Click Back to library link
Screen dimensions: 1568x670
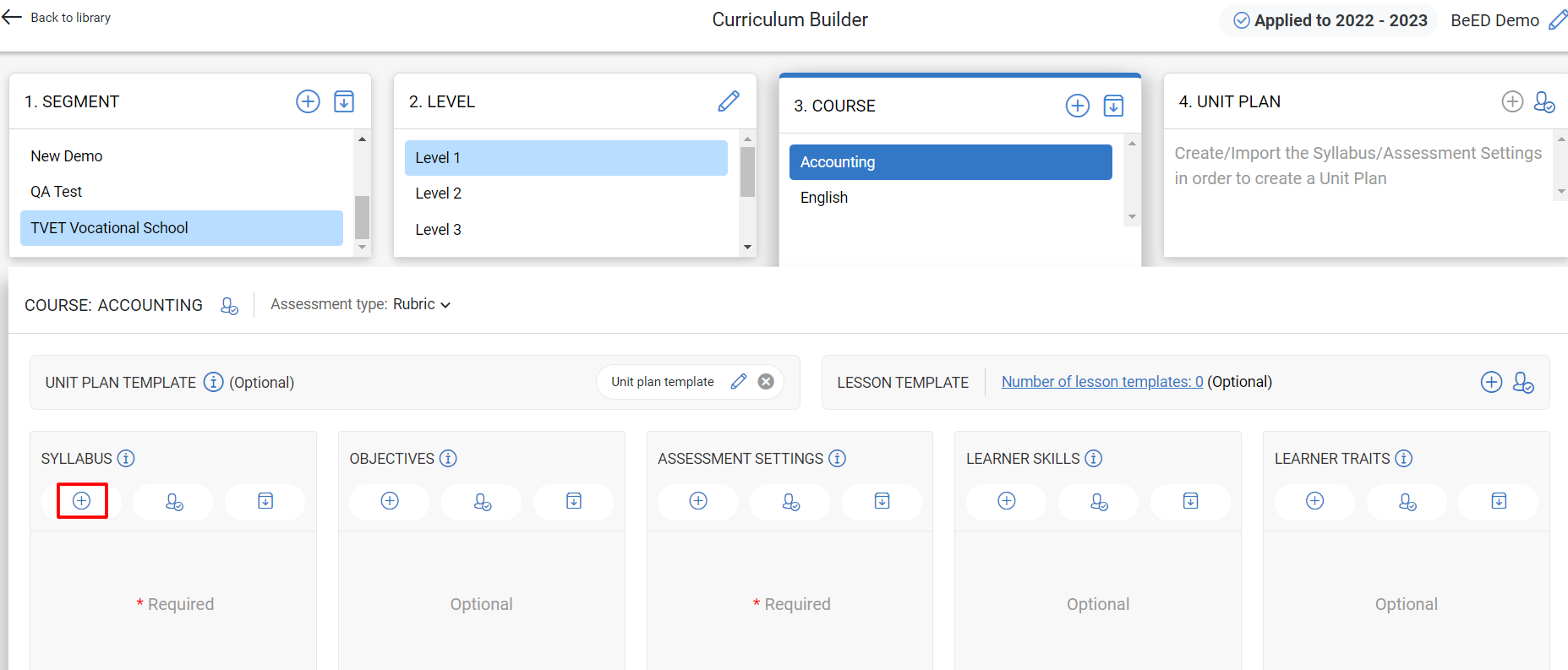click(x=71, y=17)
